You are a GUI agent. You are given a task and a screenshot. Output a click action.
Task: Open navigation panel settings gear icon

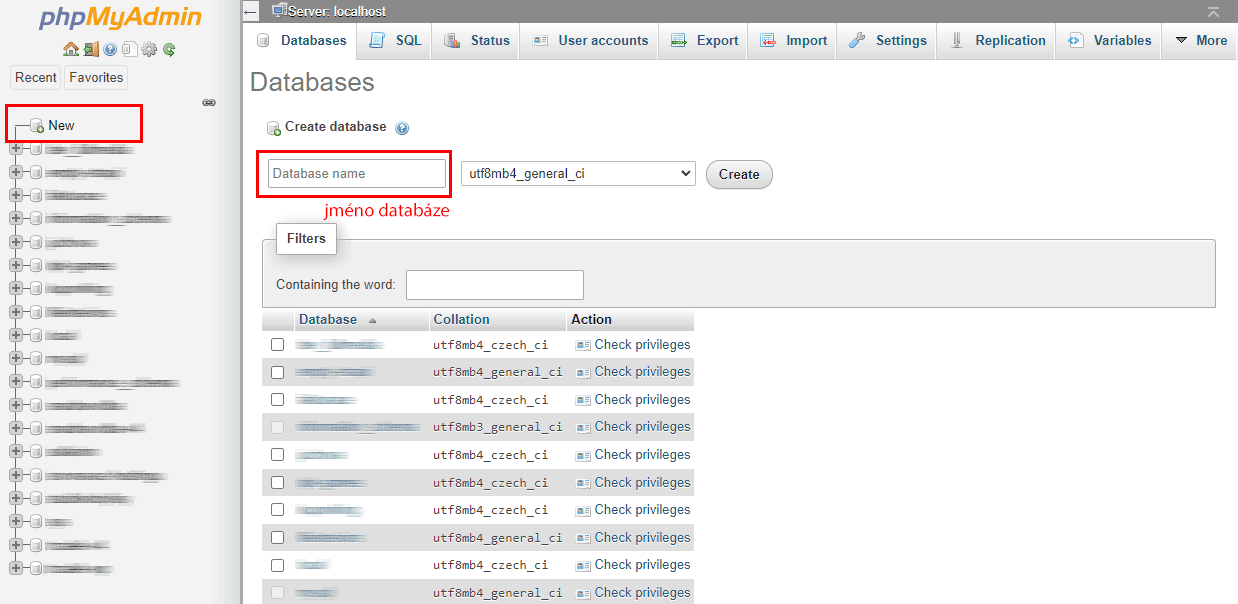149,49
